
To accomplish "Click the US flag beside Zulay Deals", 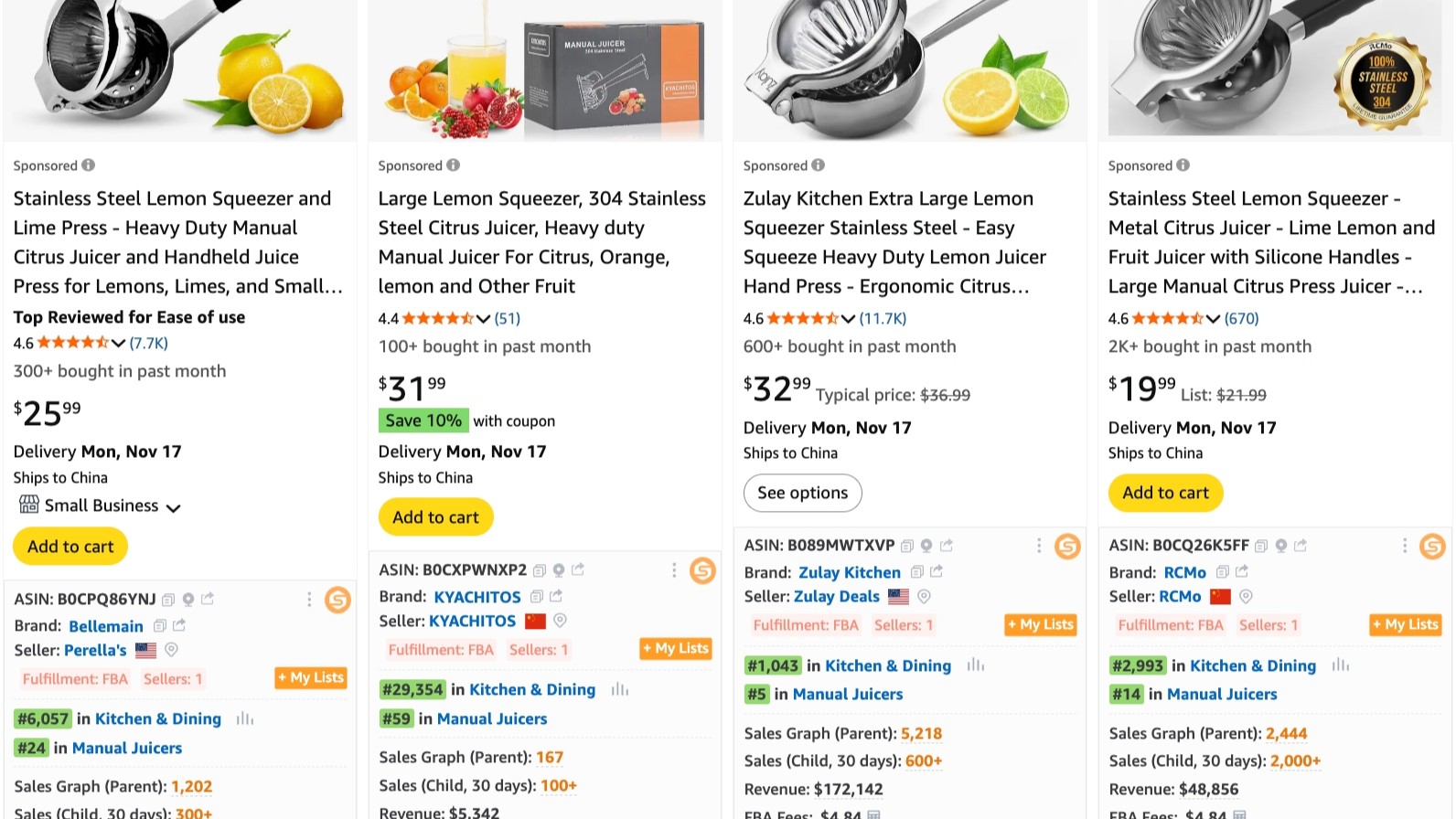I will (899, 596).
